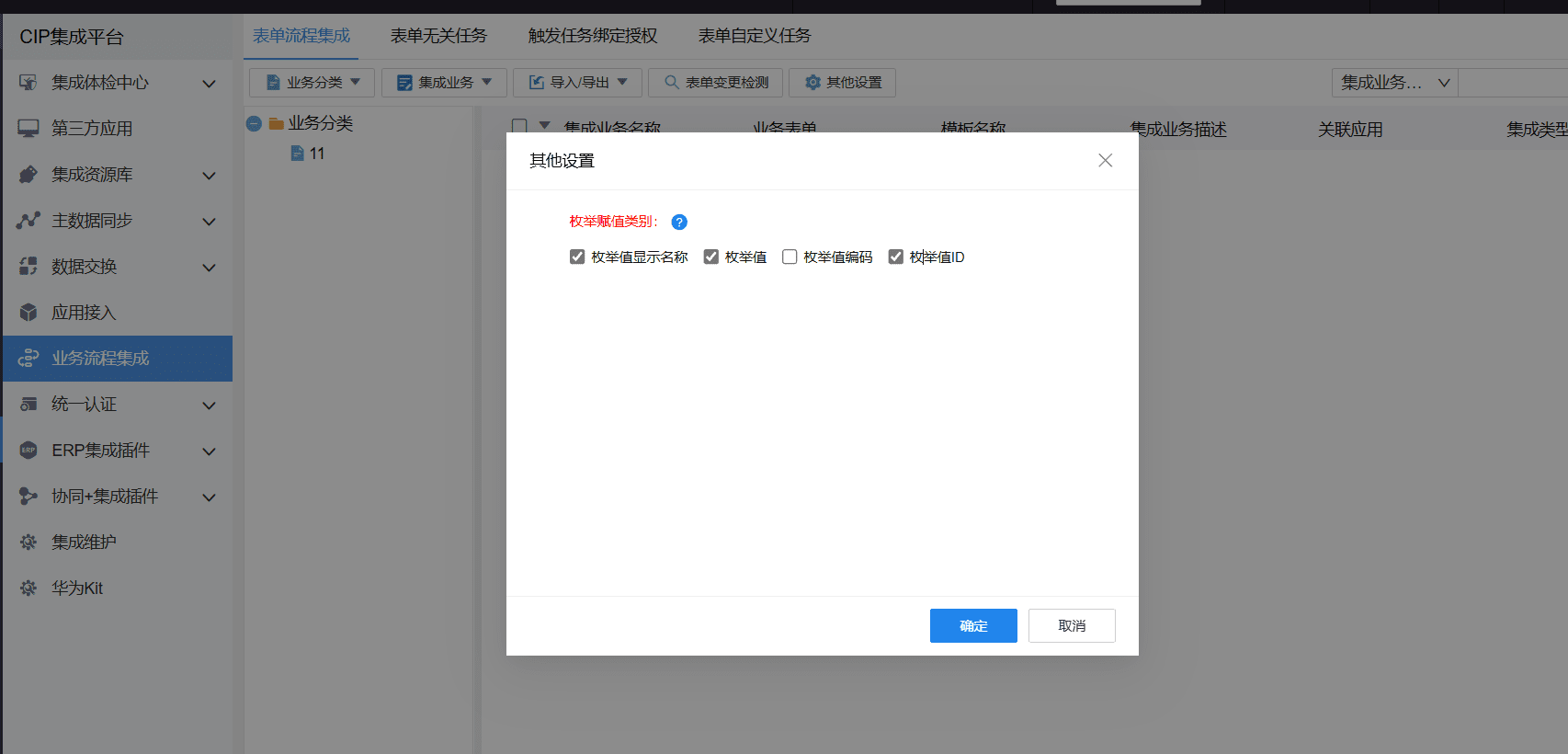Expand the 协同+集成插件 menu chevron
Image resolution: width=1568 pixels, height=754 pixels.
210,497
